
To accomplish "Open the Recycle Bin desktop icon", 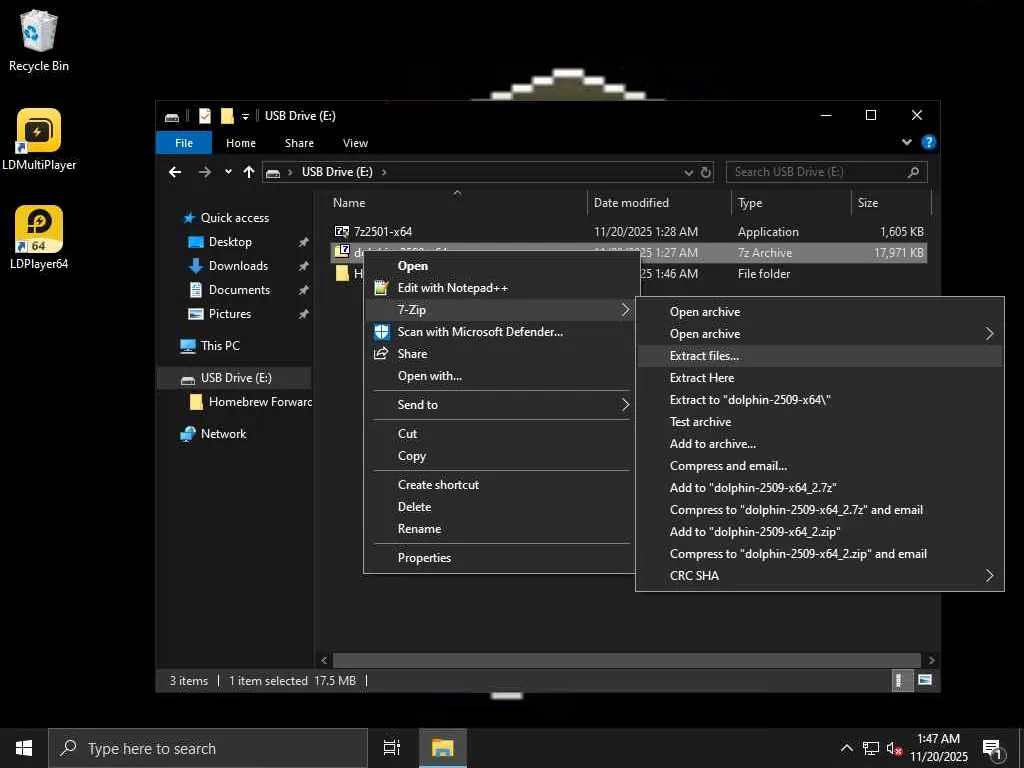I will coord(39,40).
